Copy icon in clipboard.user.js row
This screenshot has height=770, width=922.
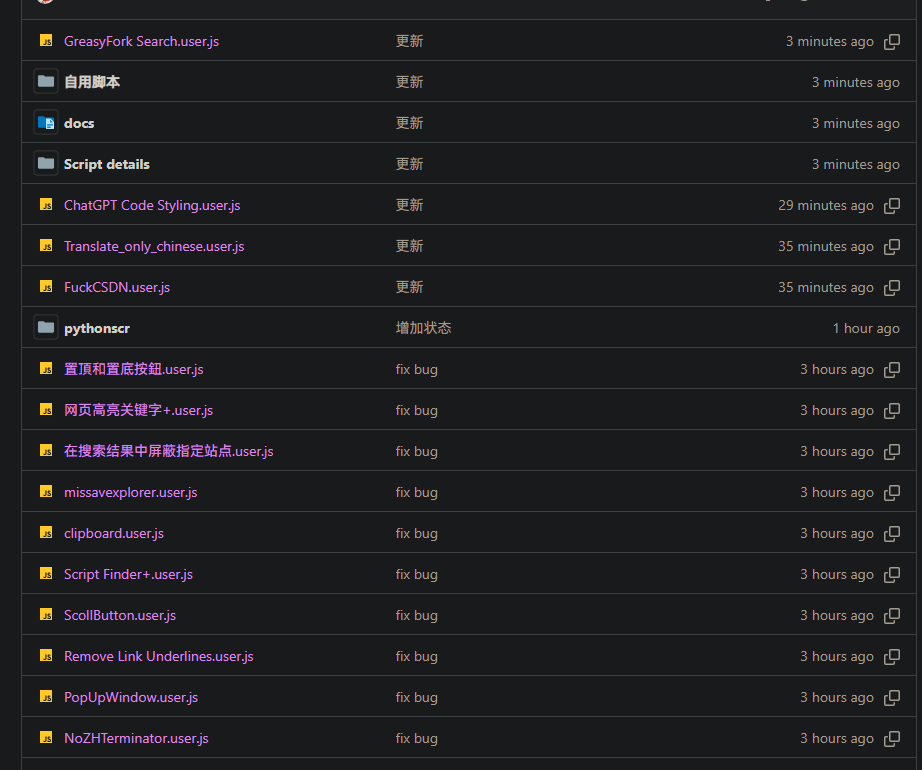[x=891, y=534]
